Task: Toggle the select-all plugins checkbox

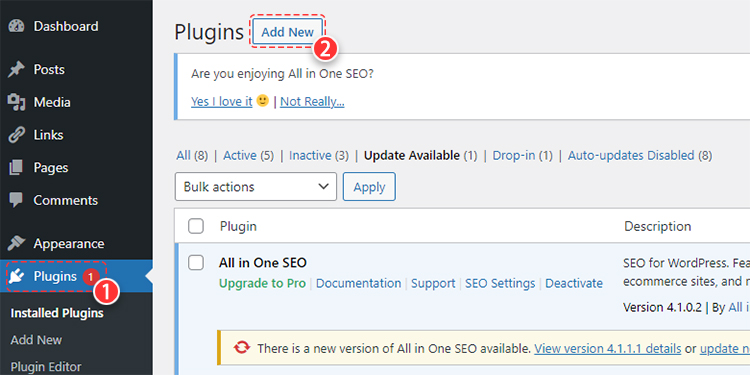Action: pos(196,226)
